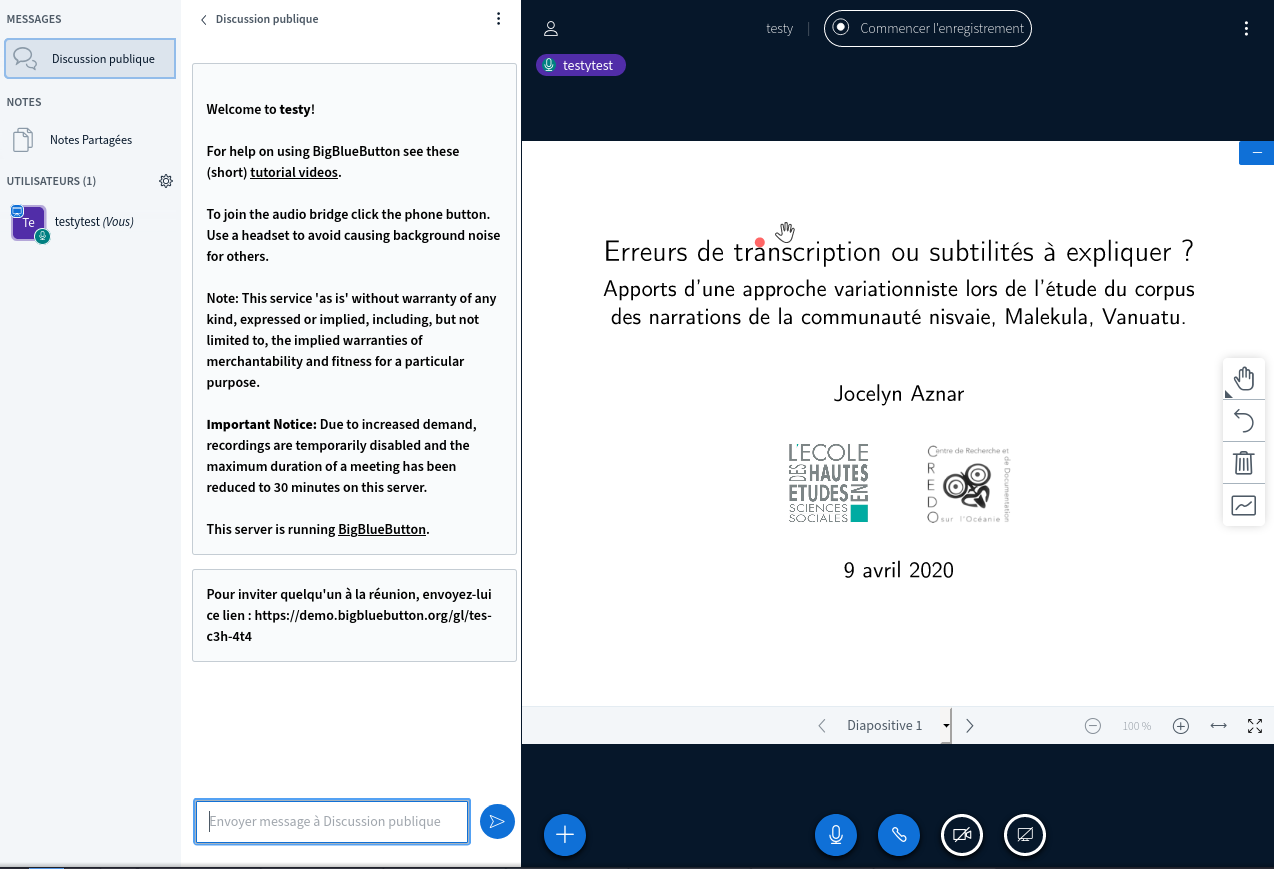Viewport: 1274px width, 869px height.
Task: Open Notes Partagées
Action: 90,140
